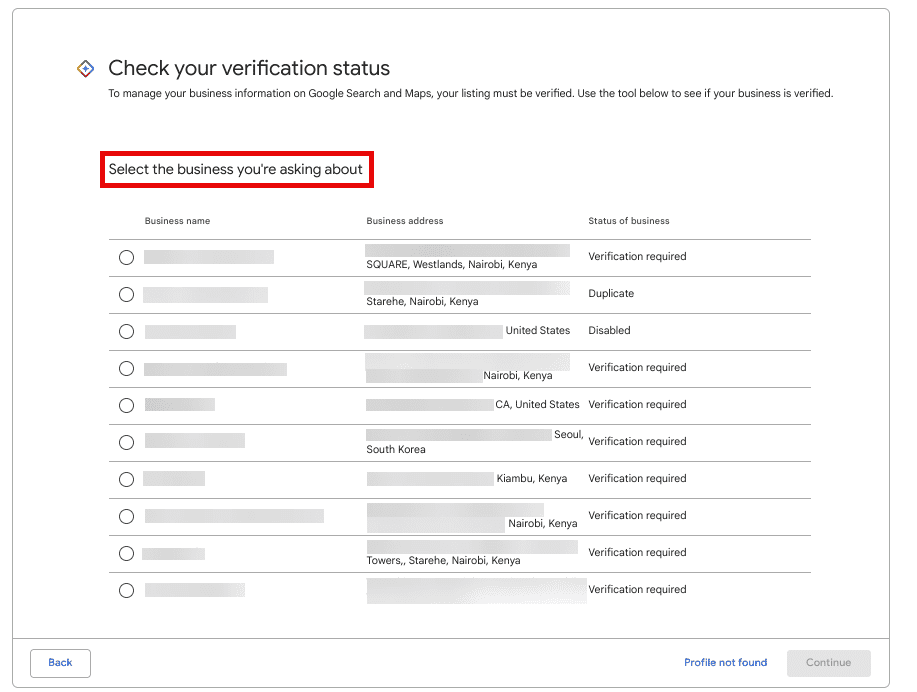Click the Google Business Profile diamond logo
Viewport: 917px width, 692px height.
pos(85,69)
